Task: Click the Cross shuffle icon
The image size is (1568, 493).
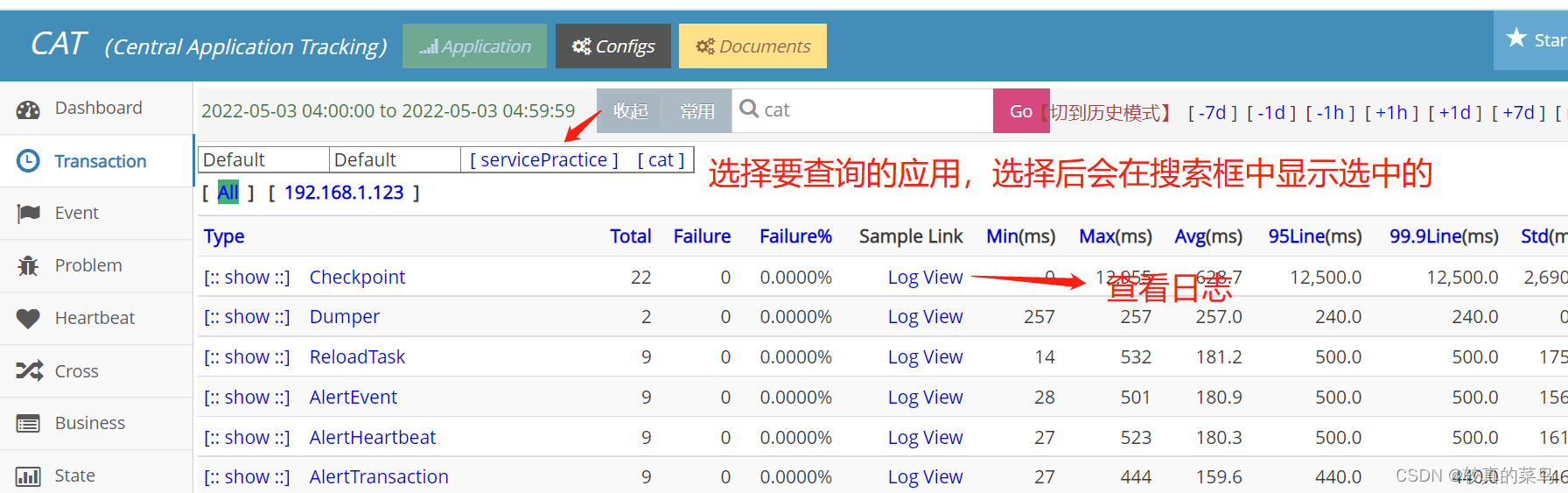Action: 29,370
